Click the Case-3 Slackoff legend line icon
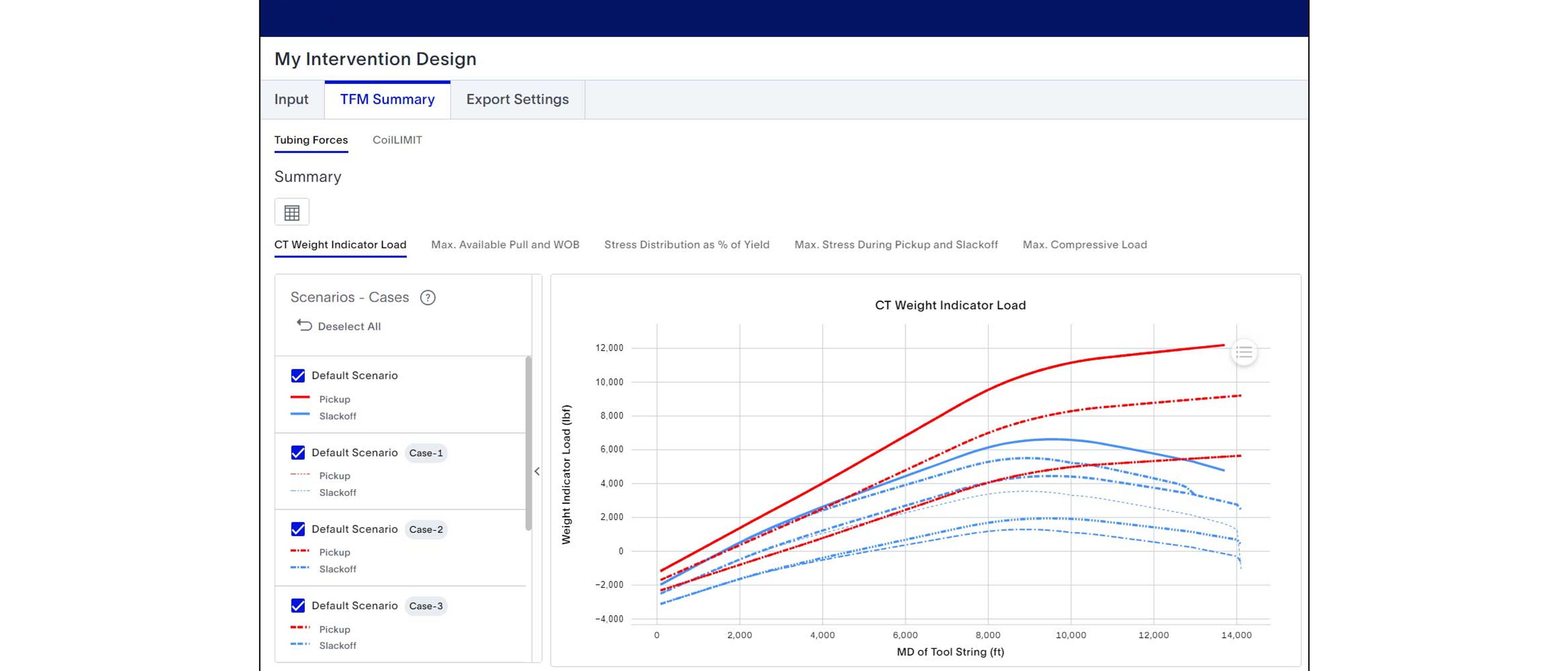This screenshot has height=671, width=1568. pyautogui.click(x=300, y=644)
